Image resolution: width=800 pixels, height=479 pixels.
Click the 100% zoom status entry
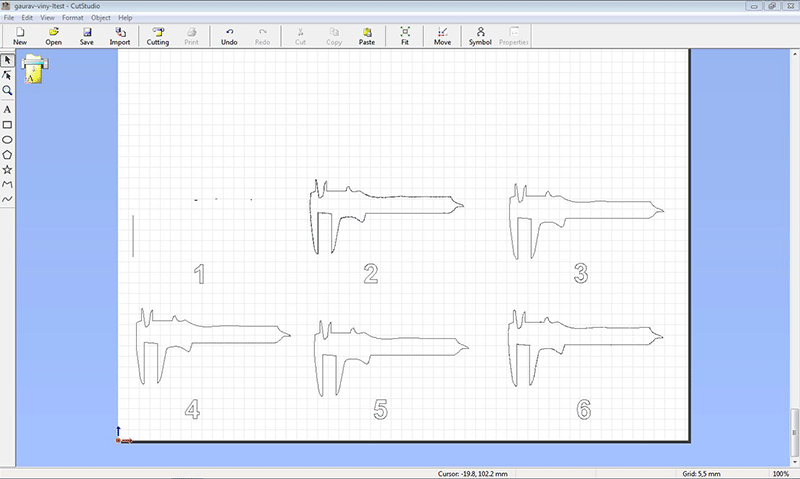coord(781,474)
